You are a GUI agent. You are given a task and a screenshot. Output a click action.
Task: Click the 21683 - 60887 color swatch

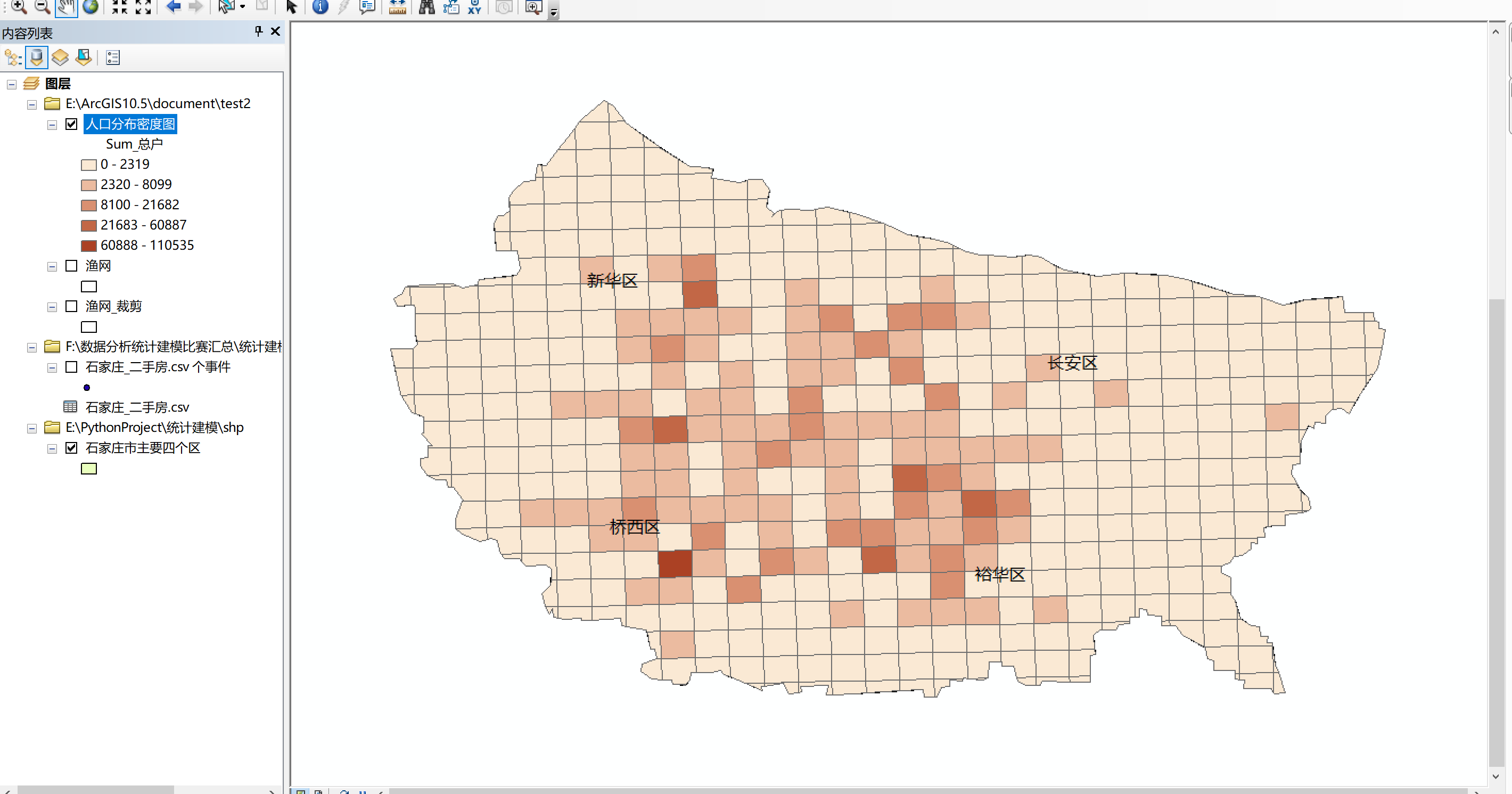click(88, 225)
